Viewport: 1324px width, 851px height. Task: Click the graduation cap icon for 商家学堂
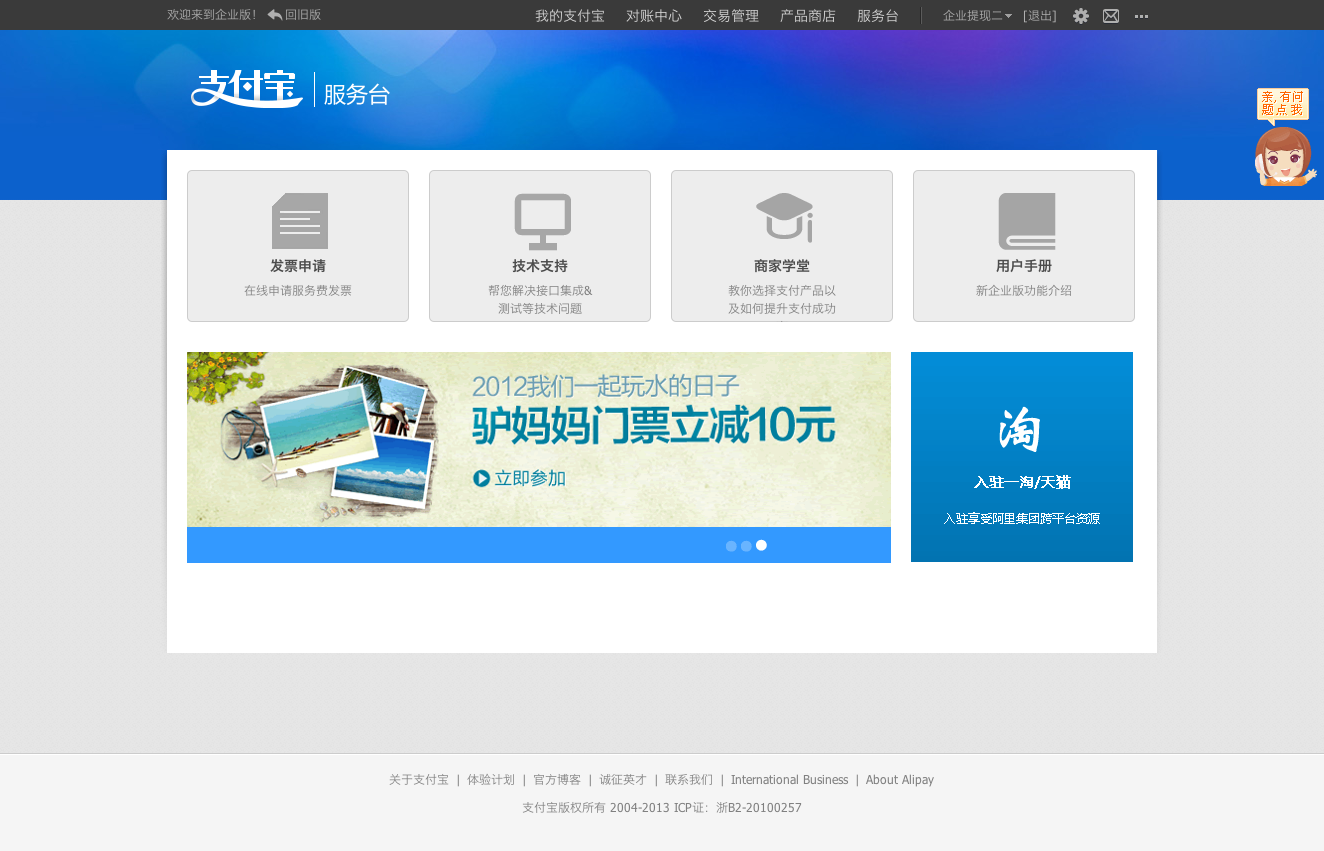(784, 217)
